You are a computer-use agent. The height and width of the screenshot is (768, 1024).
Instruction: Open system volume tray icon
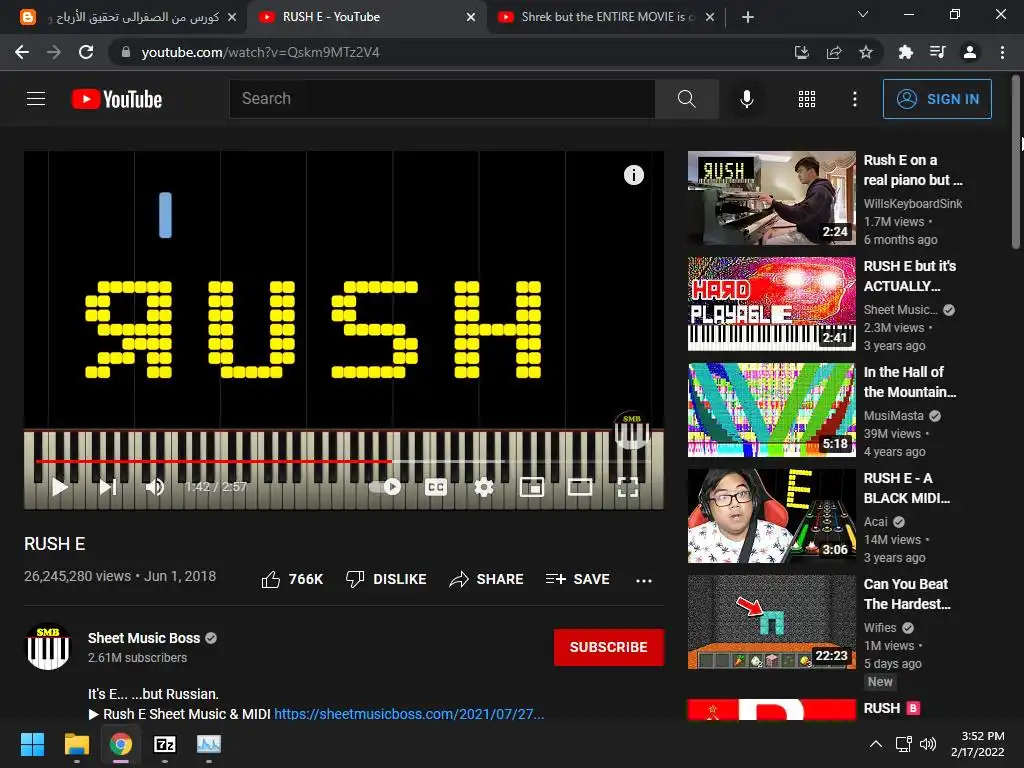pyautogui.click(x=927, y=744)
